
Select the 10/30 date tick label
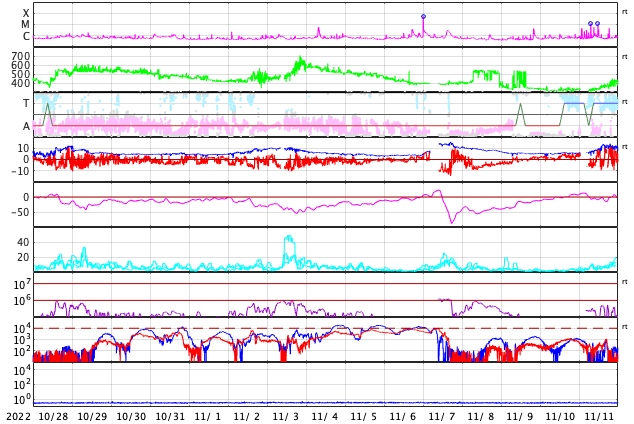(x=131, y=417)
